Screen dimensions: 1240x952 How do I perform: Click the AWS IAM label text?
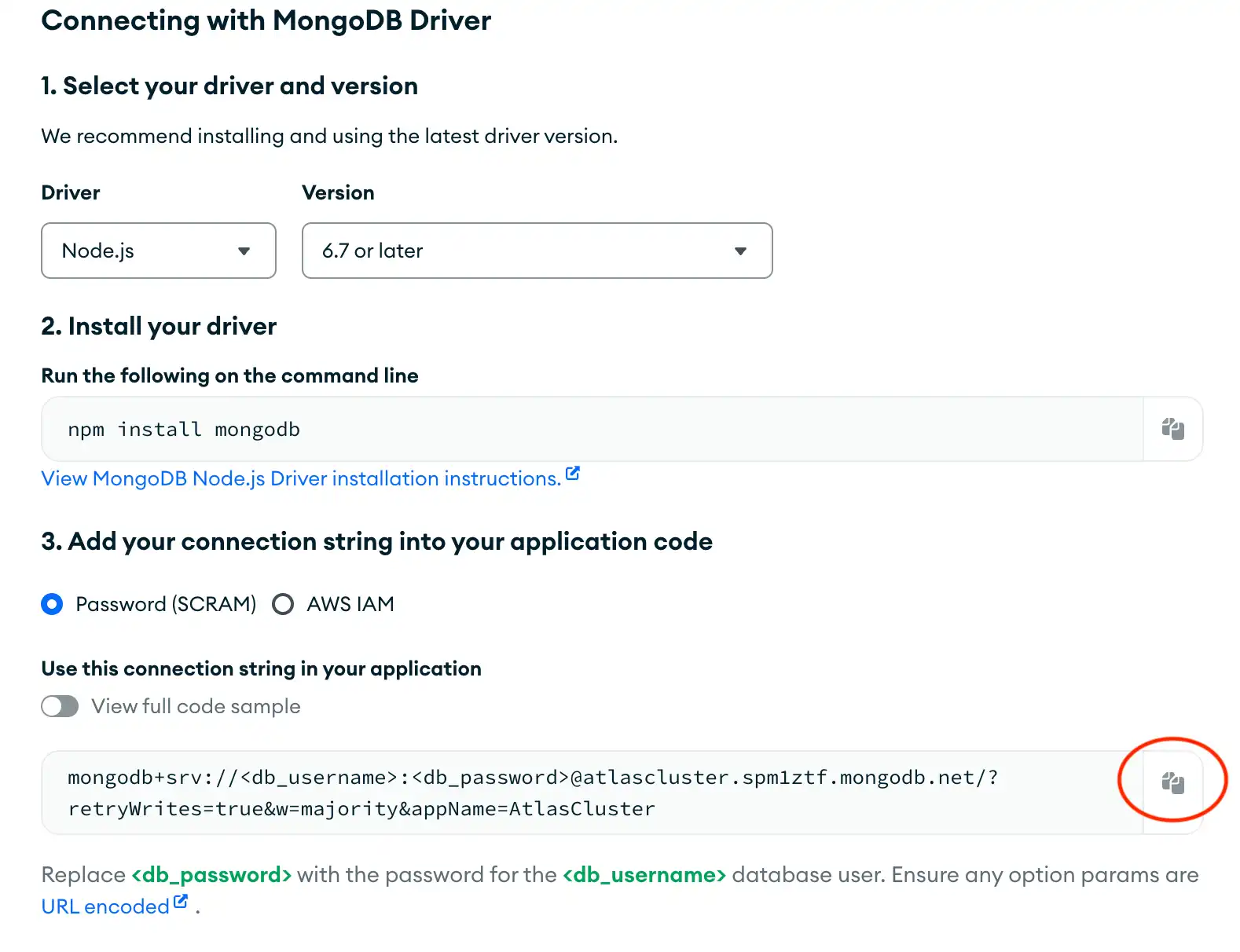[x=350, y=604]
